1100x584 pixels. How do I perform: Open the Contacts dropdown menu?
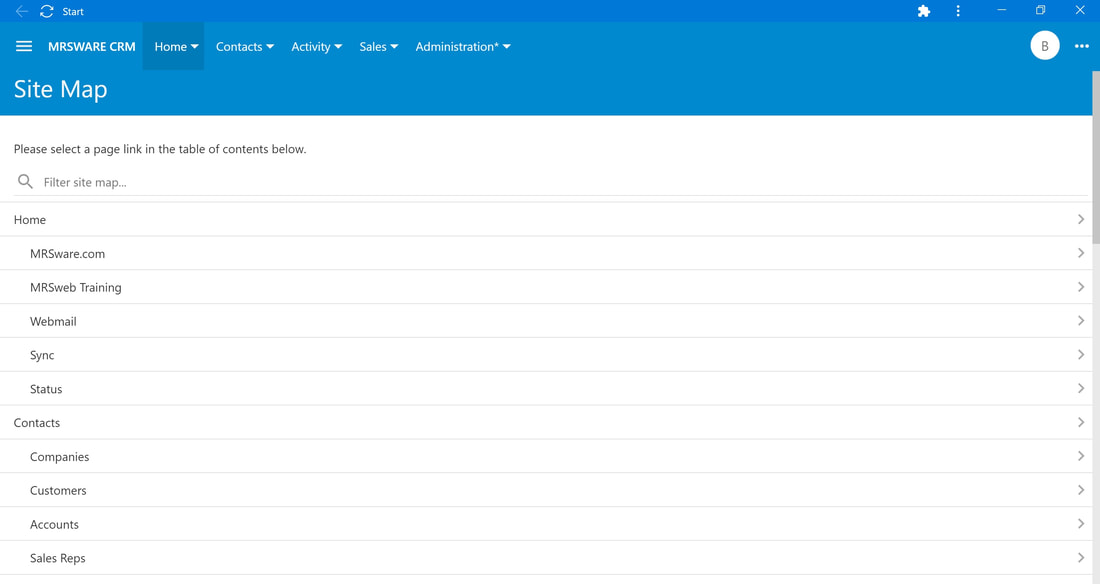pyautogui.click(x=245, y=46)
